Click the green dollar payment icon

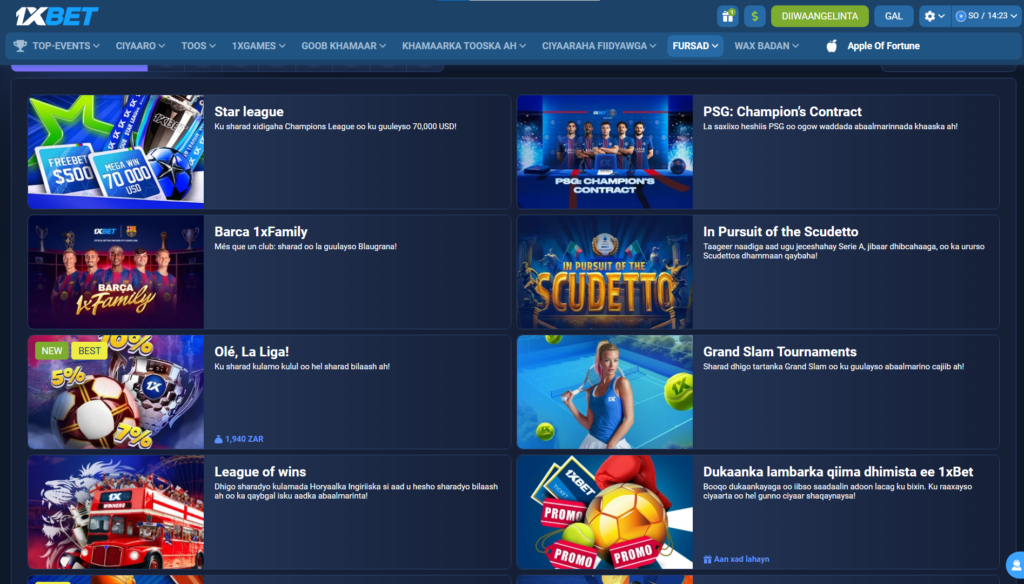754,16
